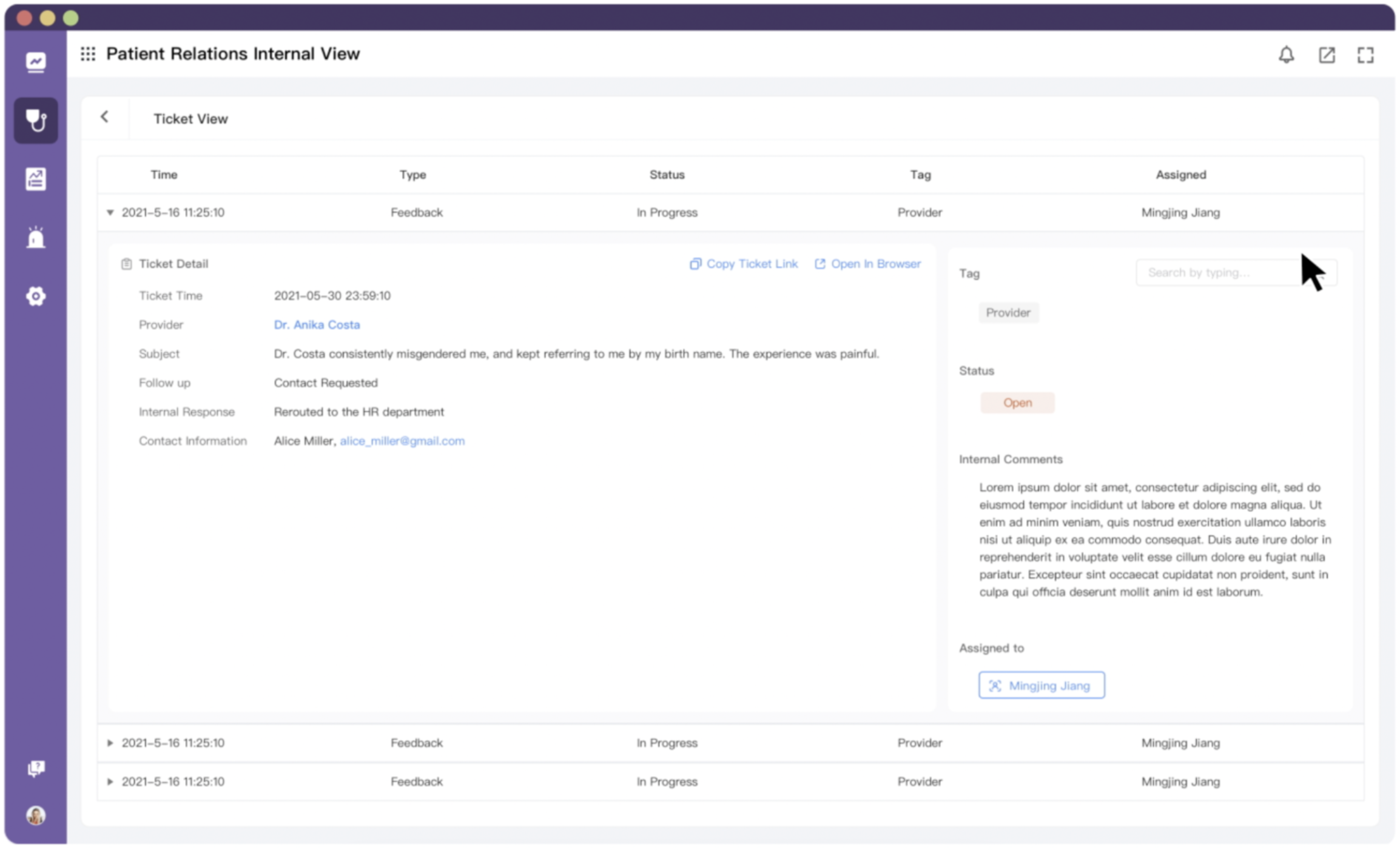Open the settings gear in sidebar
Viewport: 1400px width, 850px height.
36,296
